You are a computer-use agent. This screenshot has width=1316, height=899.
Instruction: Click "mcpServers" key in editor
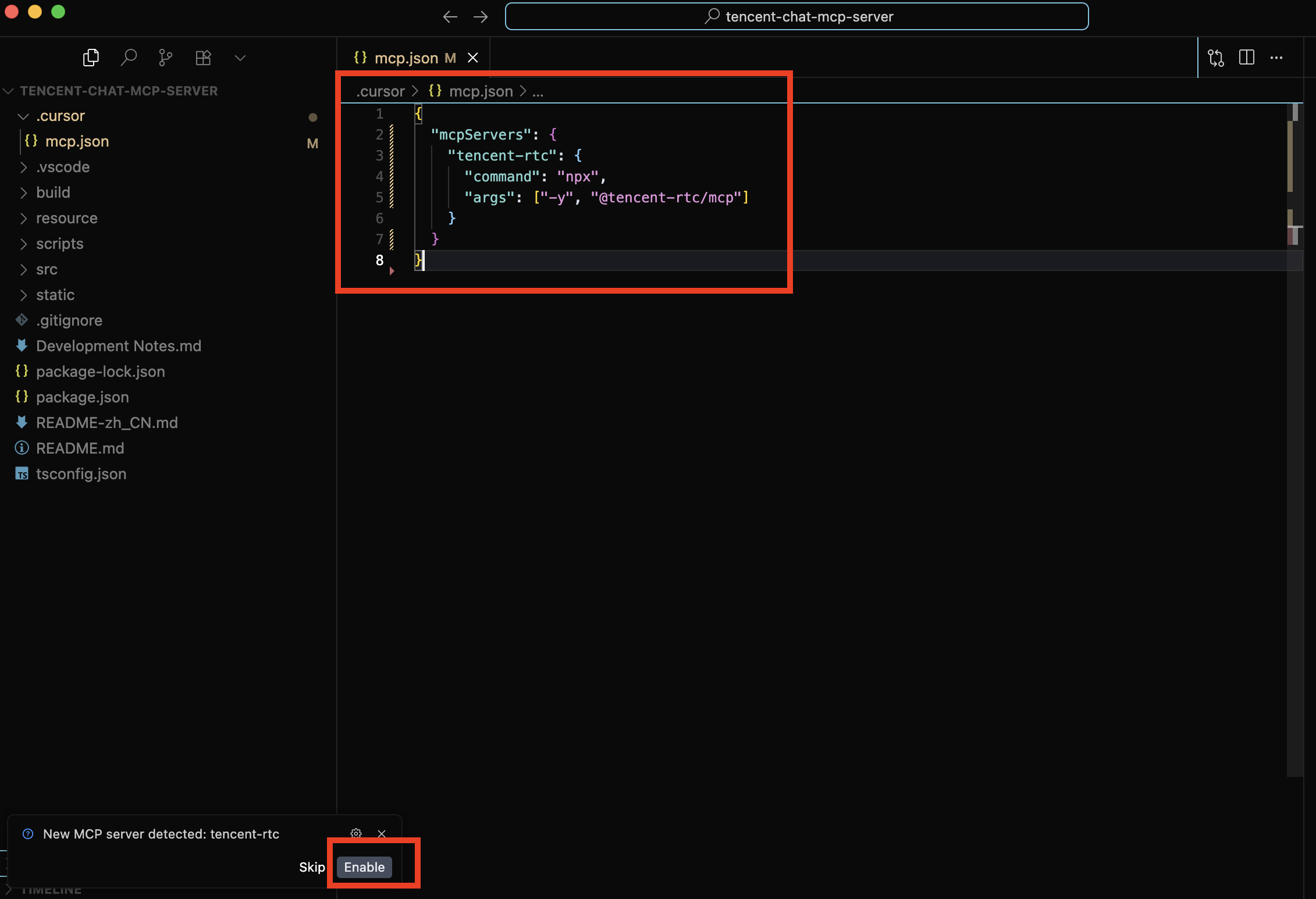coord(481,134)
